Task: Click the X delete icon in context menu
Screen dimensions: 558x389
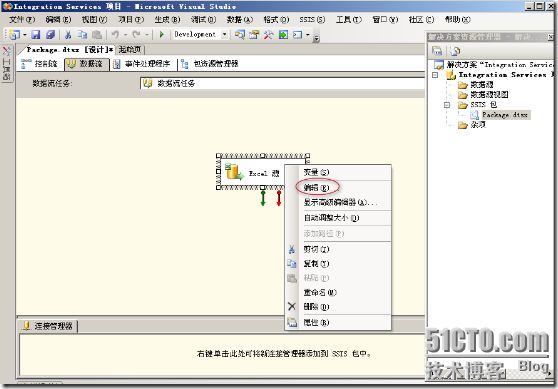Action: (292, 306)
